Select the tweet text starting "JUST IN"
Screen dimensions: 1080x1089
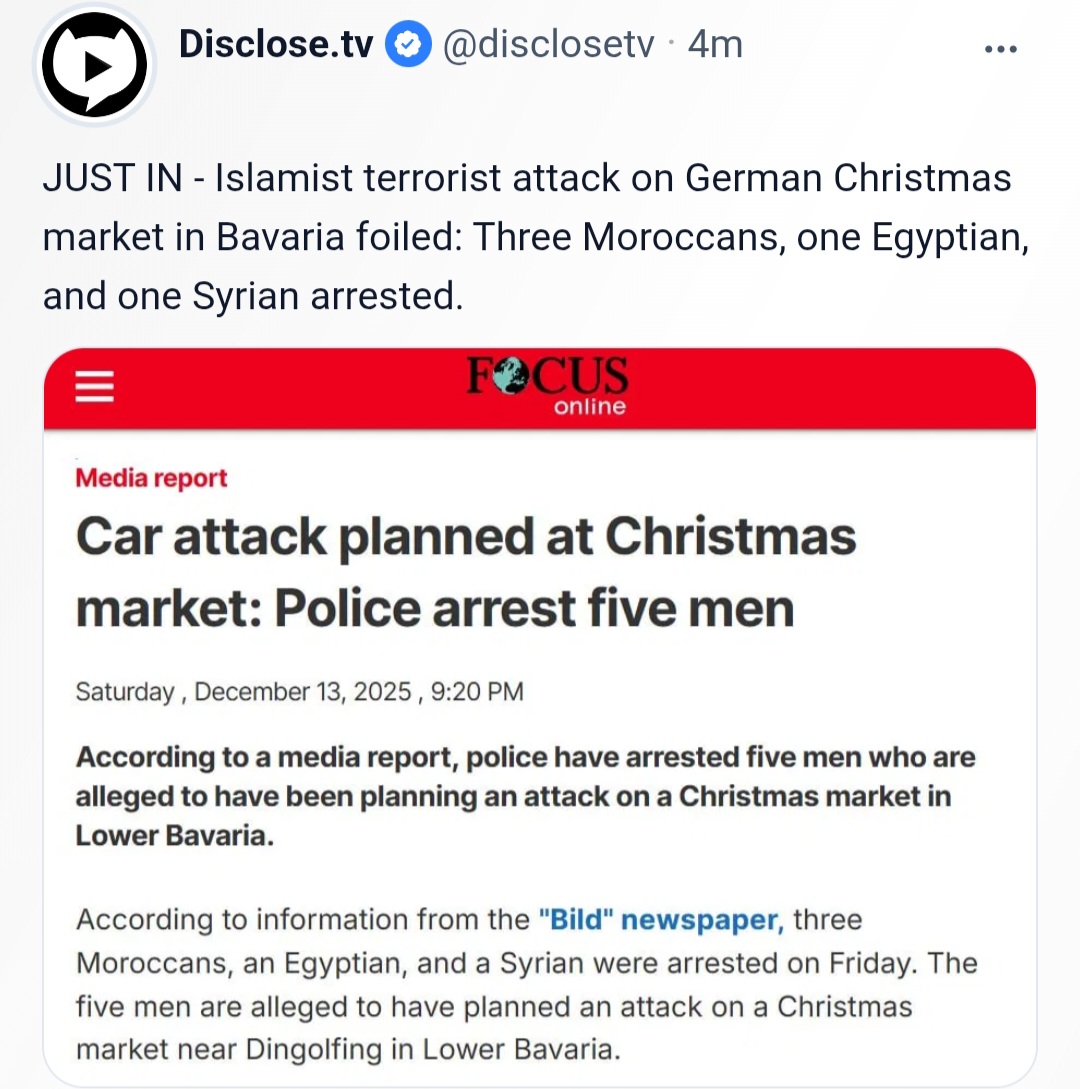(527, 237)
